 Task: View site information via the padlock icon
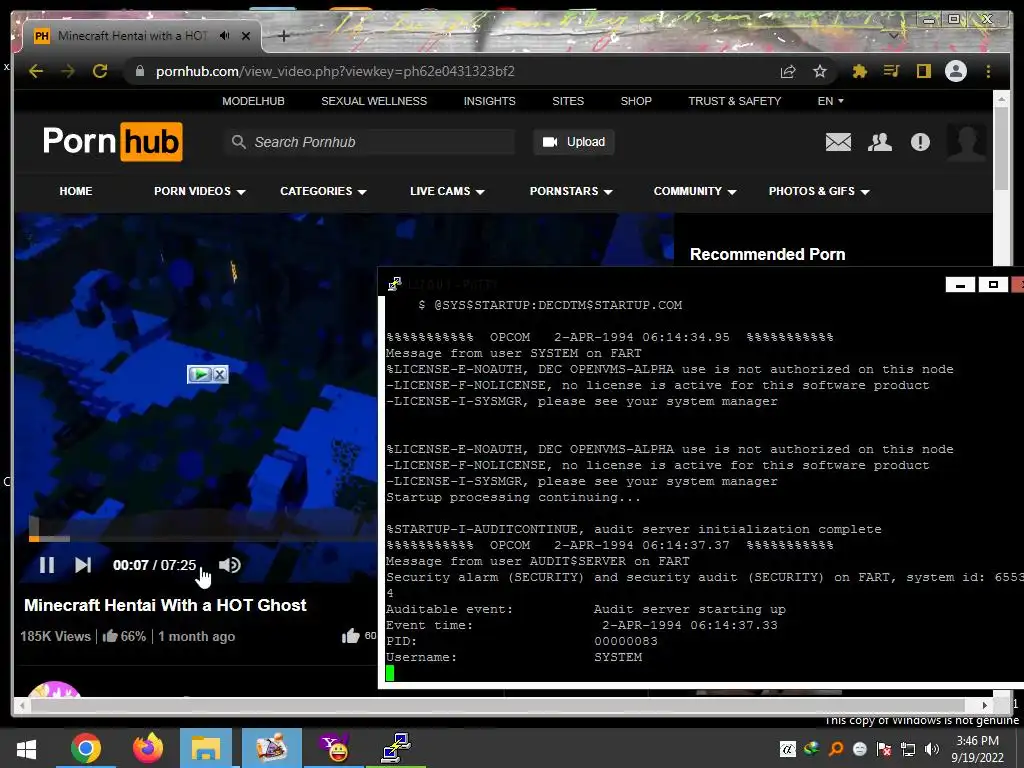(140, 71)
